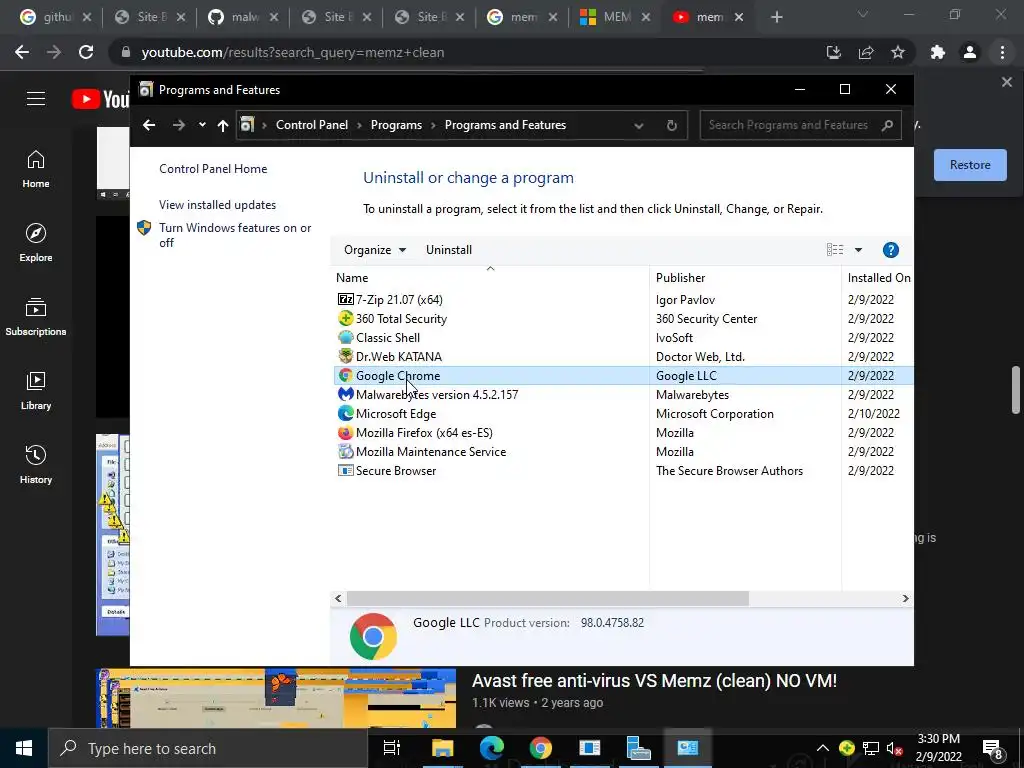Open a new Chrome tab

pos(776,17)
